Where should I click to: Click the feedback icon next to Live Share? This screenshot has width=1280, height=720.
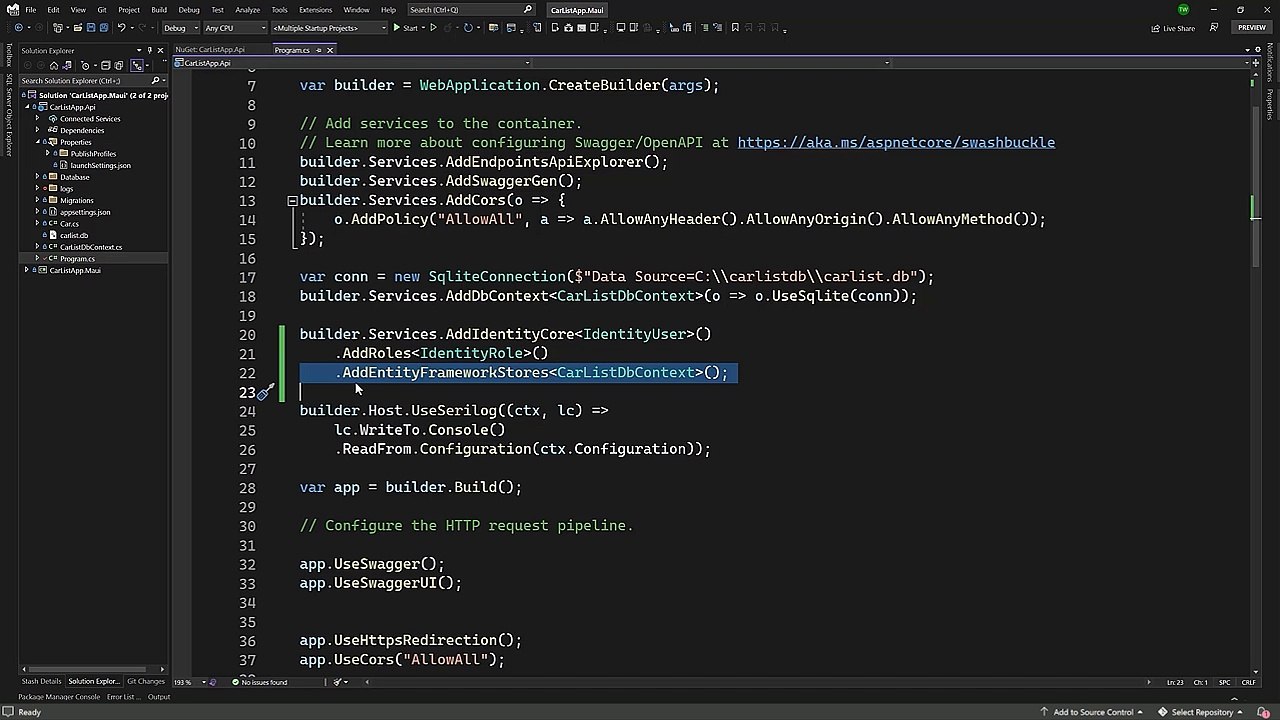1214,28
